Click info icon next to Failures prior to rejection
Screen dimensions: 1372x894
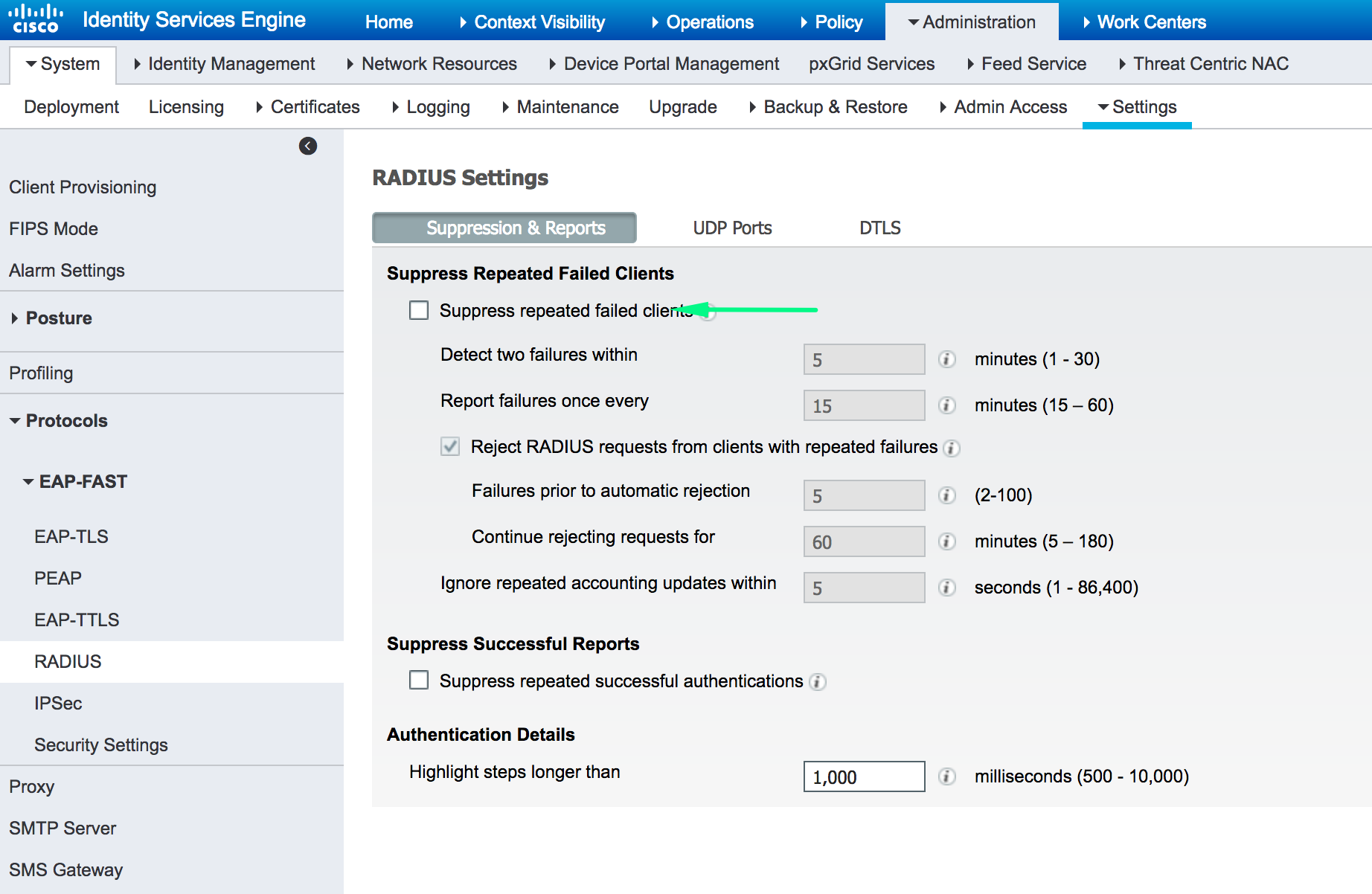946,495
